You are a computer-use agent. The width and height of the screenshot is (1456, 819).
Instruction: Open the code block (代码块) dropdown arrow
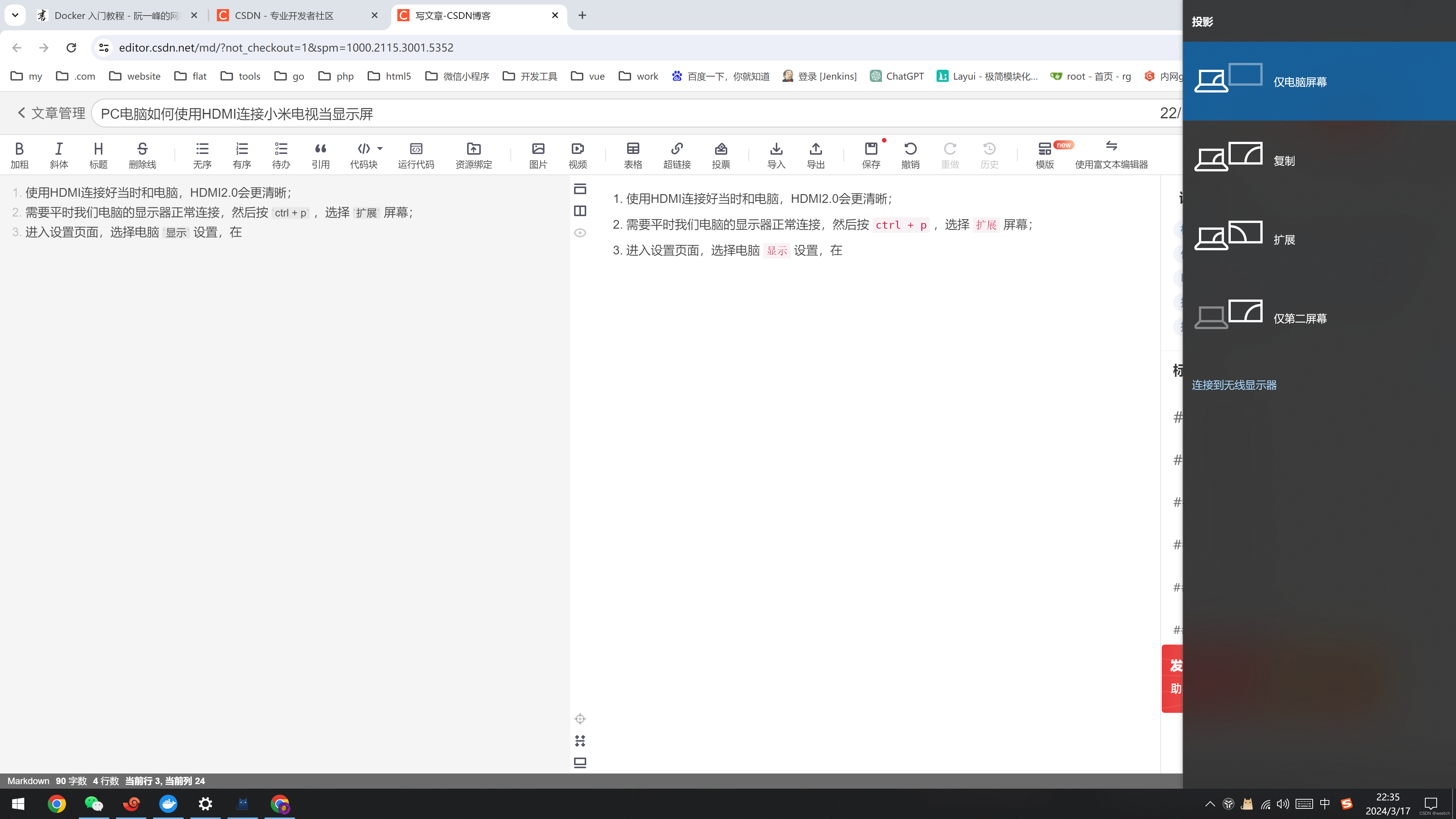click(380, 149)
